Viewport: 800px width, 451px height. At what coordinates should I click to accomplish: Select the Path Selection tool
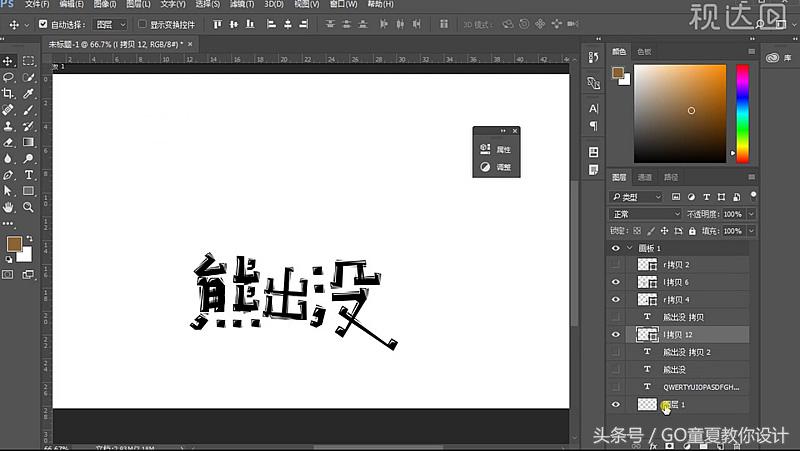click(x=8, y=191)
